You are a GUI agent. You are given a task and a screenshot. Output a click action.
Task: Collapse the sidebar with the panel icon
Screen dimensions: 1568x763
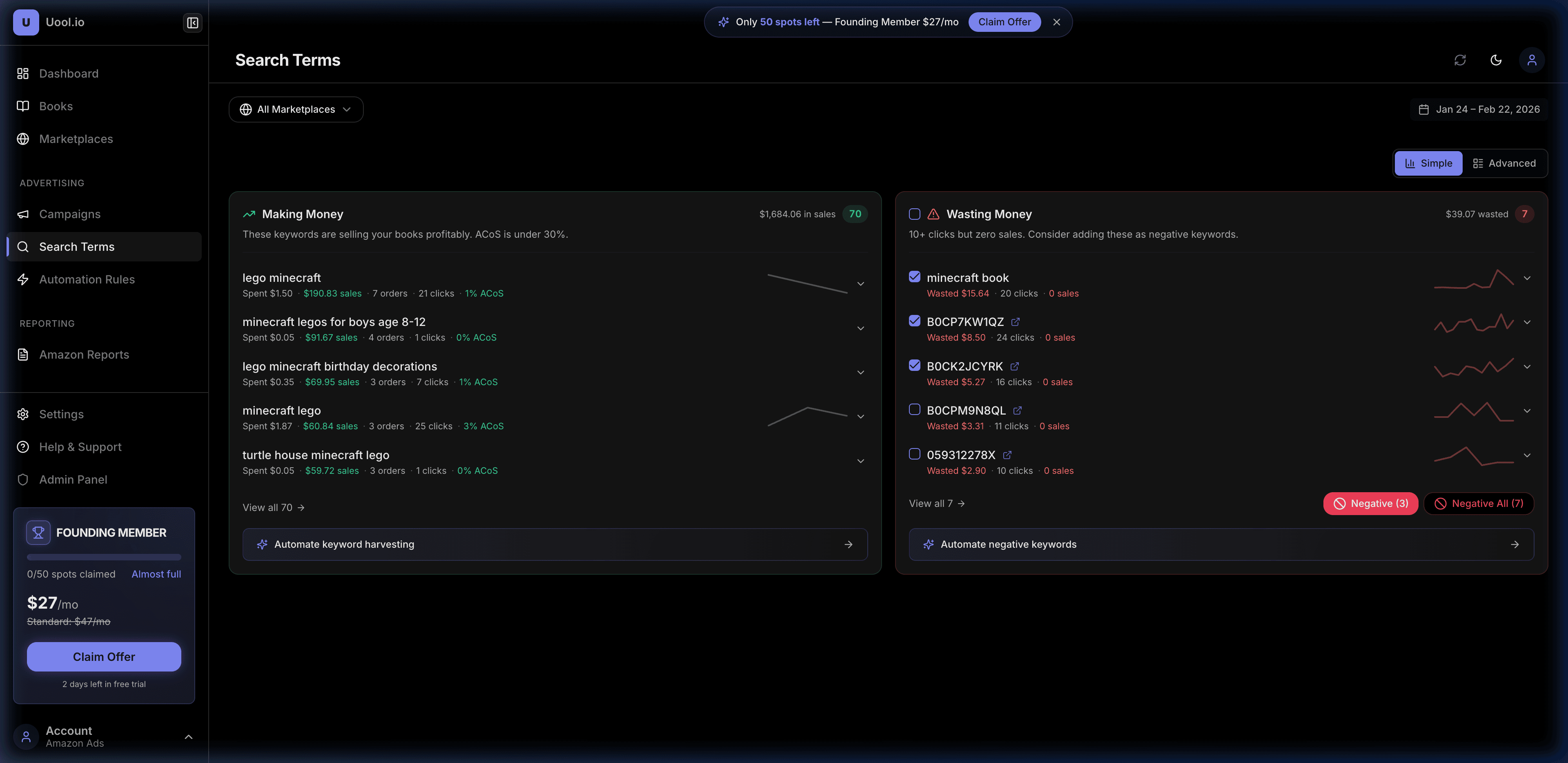coord(192,22)
